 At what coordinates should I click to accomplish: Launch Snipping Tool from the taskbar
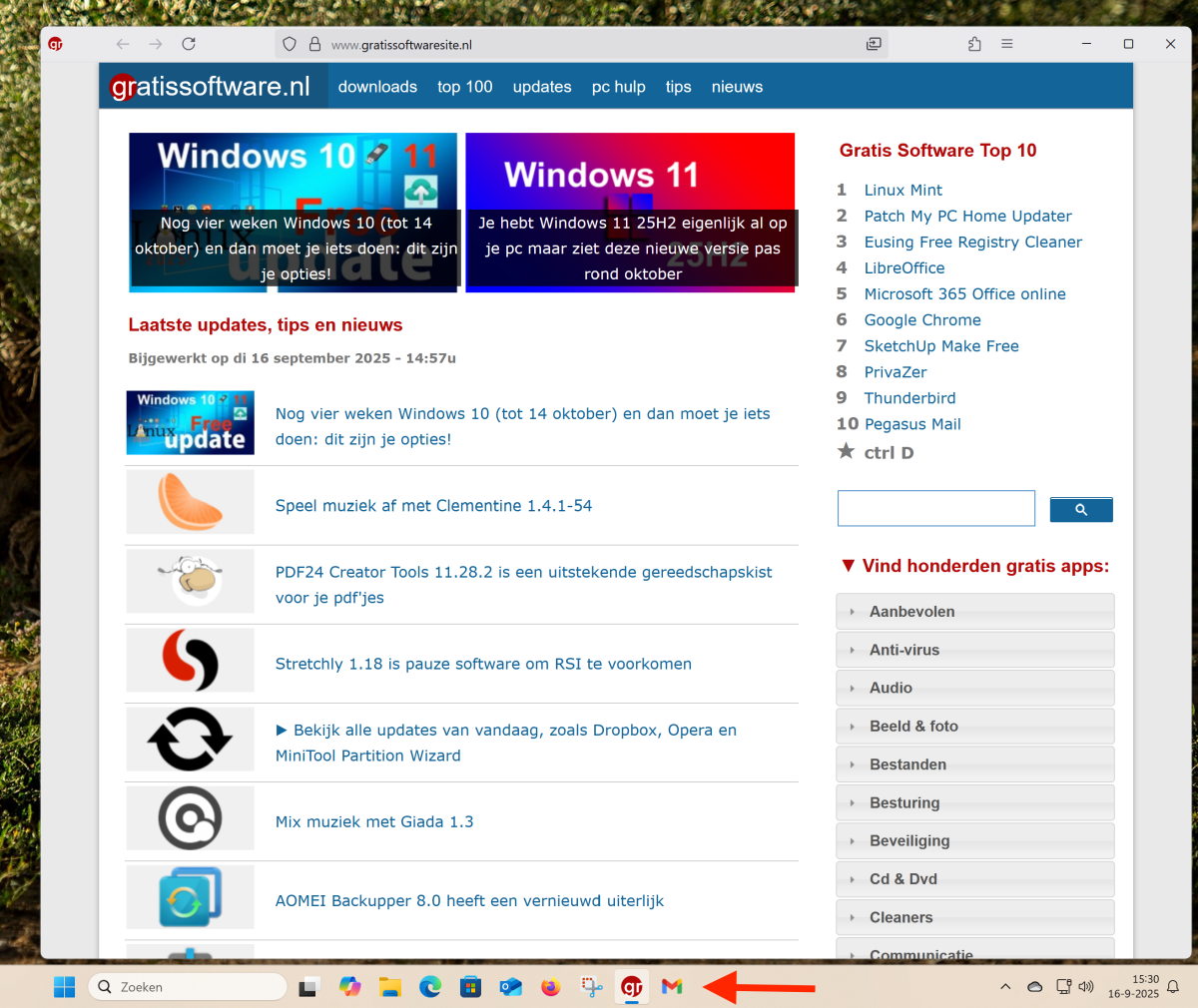[x=592, y=987]
